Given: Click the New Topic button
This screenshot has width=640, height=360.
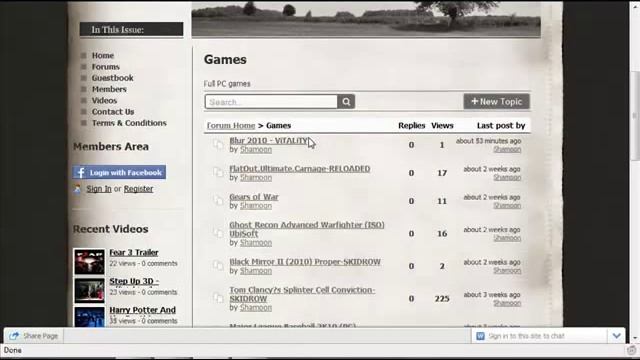Looking at the screenshot, I should [496, 102].
